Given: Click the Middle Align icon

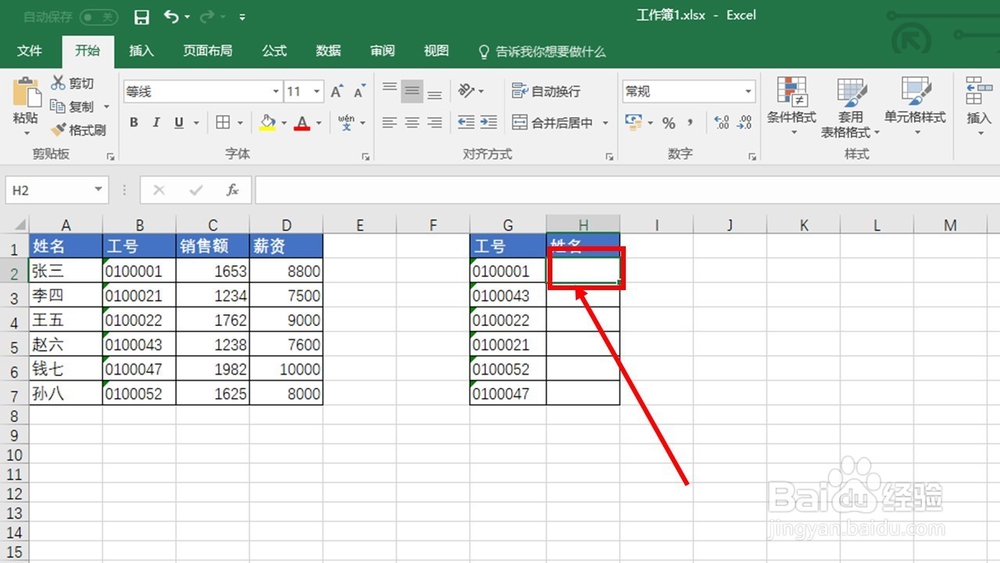Looking at the screenshot, I should [x=412, y=91].
